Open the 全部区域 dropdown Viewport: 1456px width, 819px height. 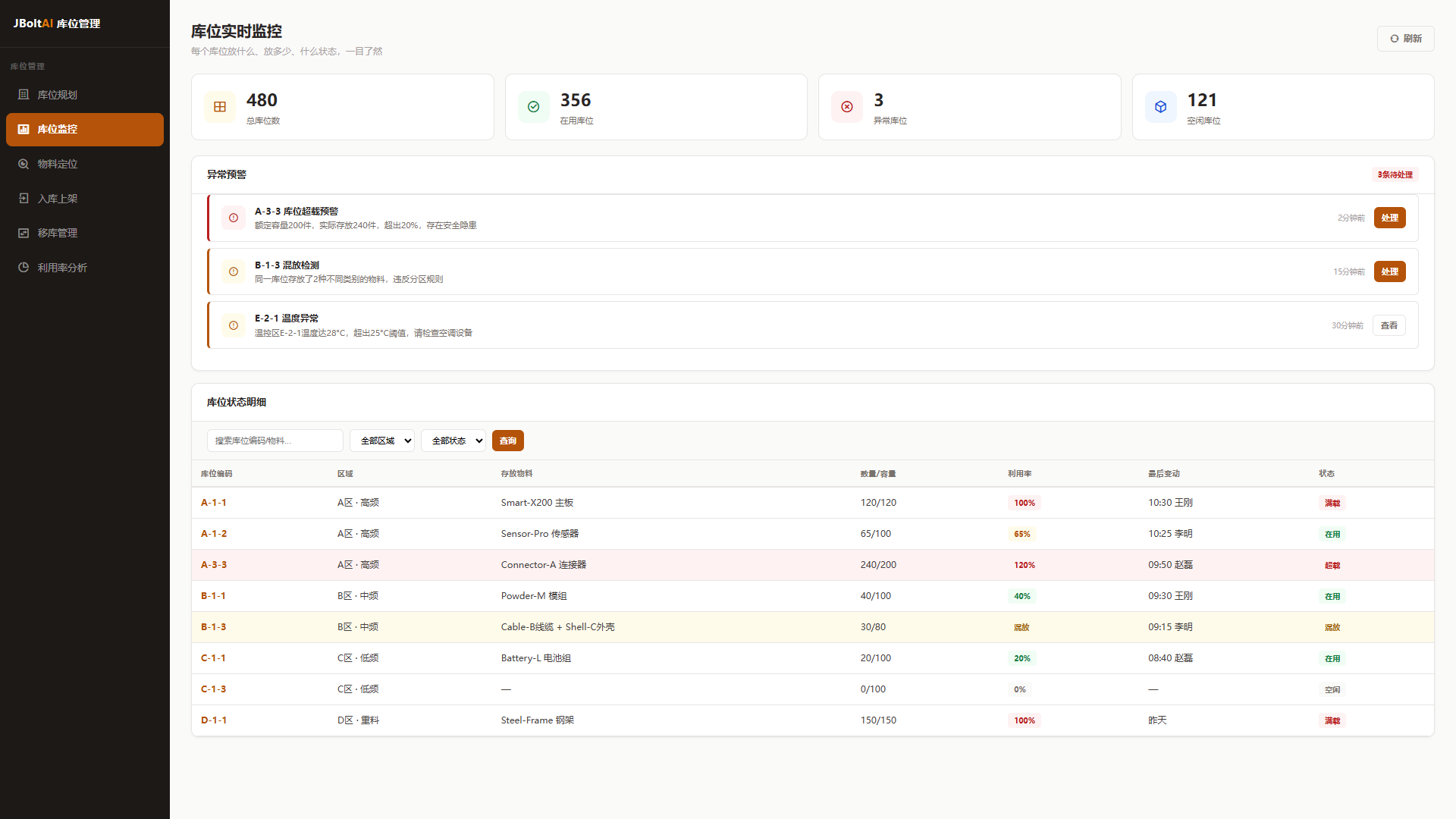[x=382, y=441]
